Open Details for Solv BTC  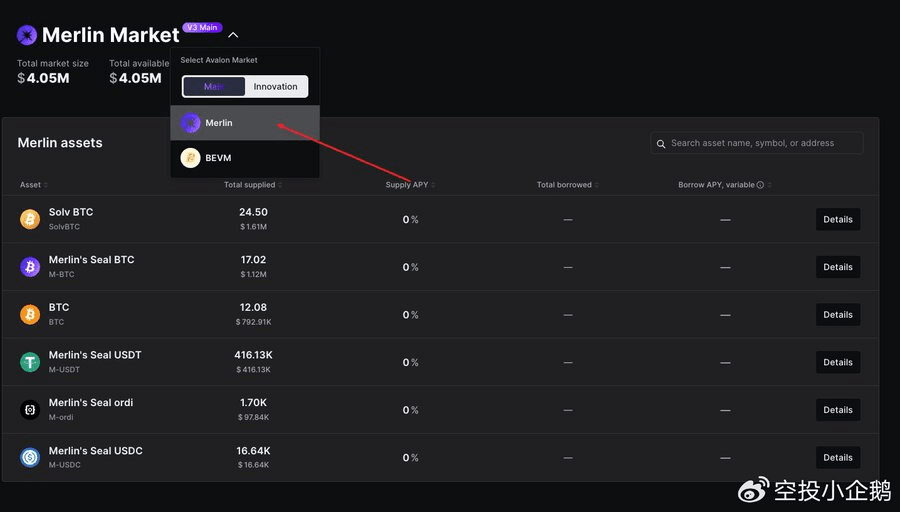point(837,219)
